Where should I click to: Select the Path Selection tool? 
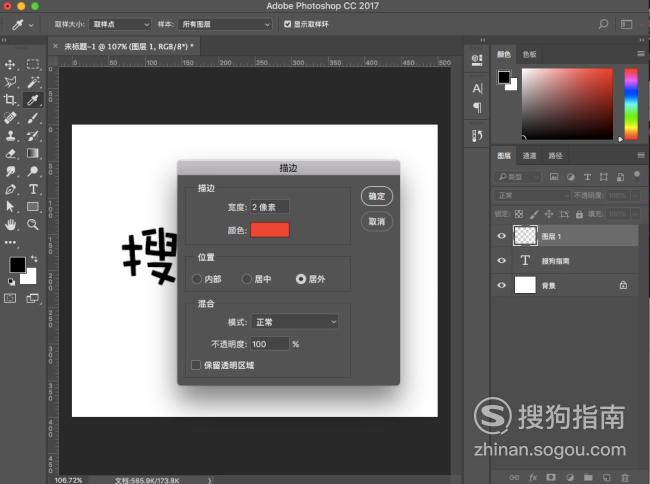[x=10, y=206]
